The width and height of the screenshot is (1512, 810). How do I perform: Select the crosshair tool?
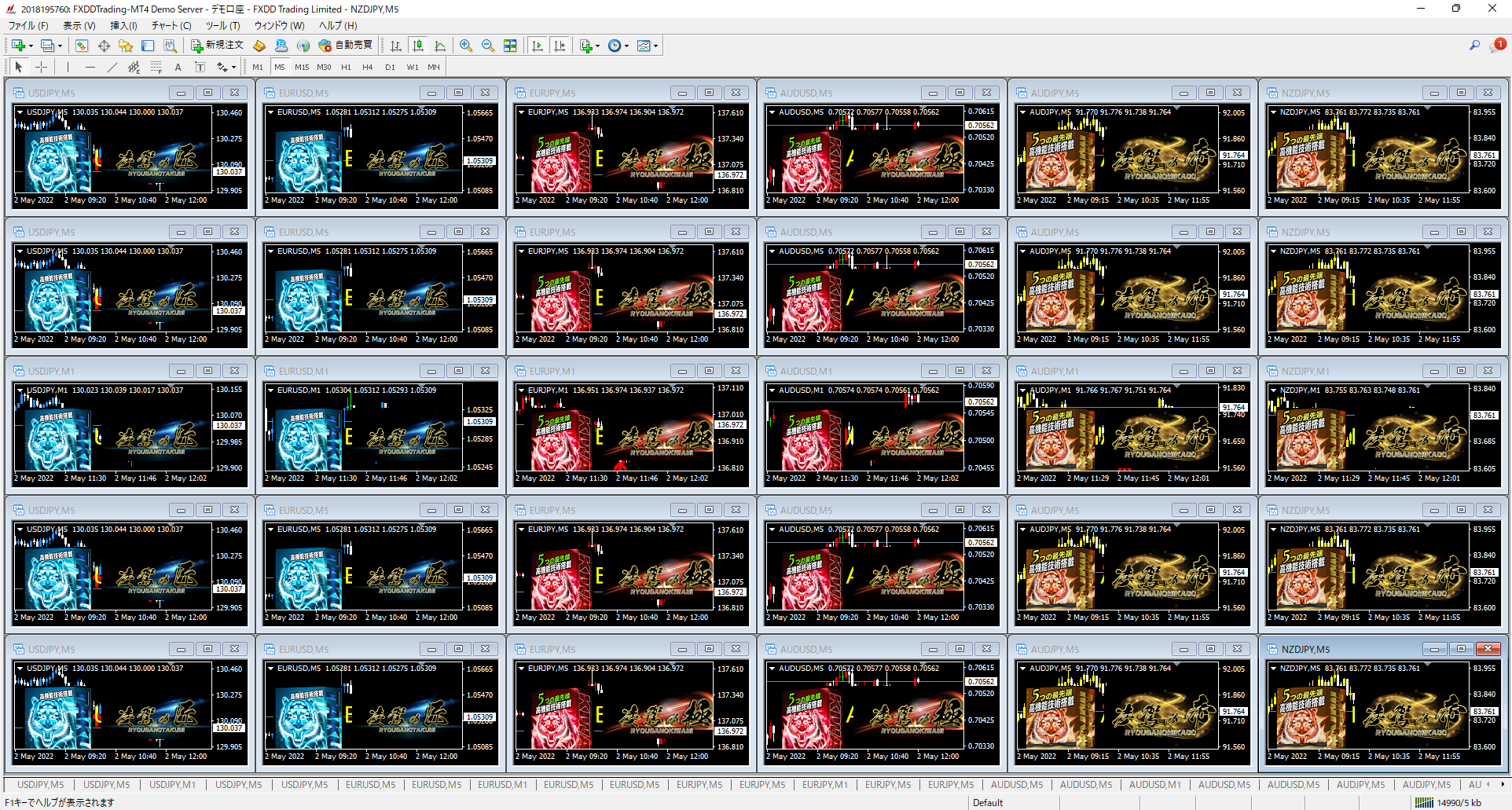coord(42,67)
